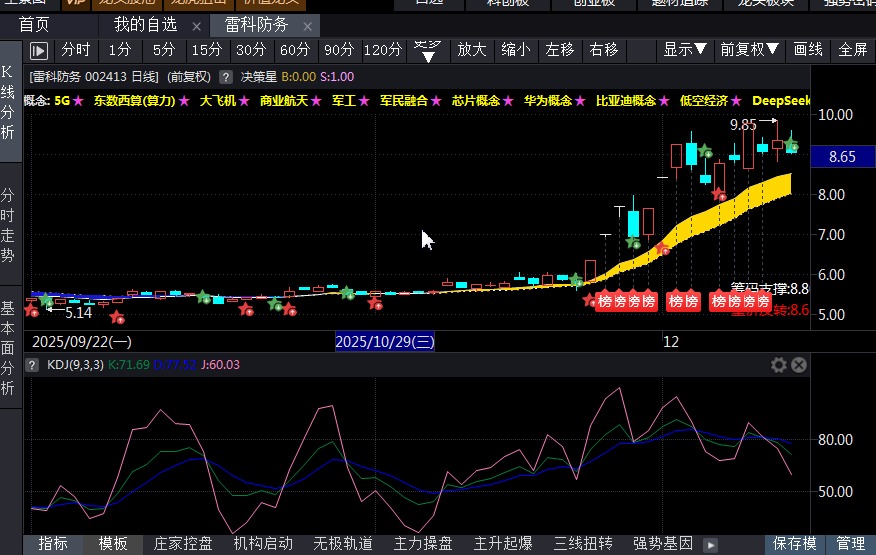
Task: Select the 5分 chart period
Action: point(164,50)
